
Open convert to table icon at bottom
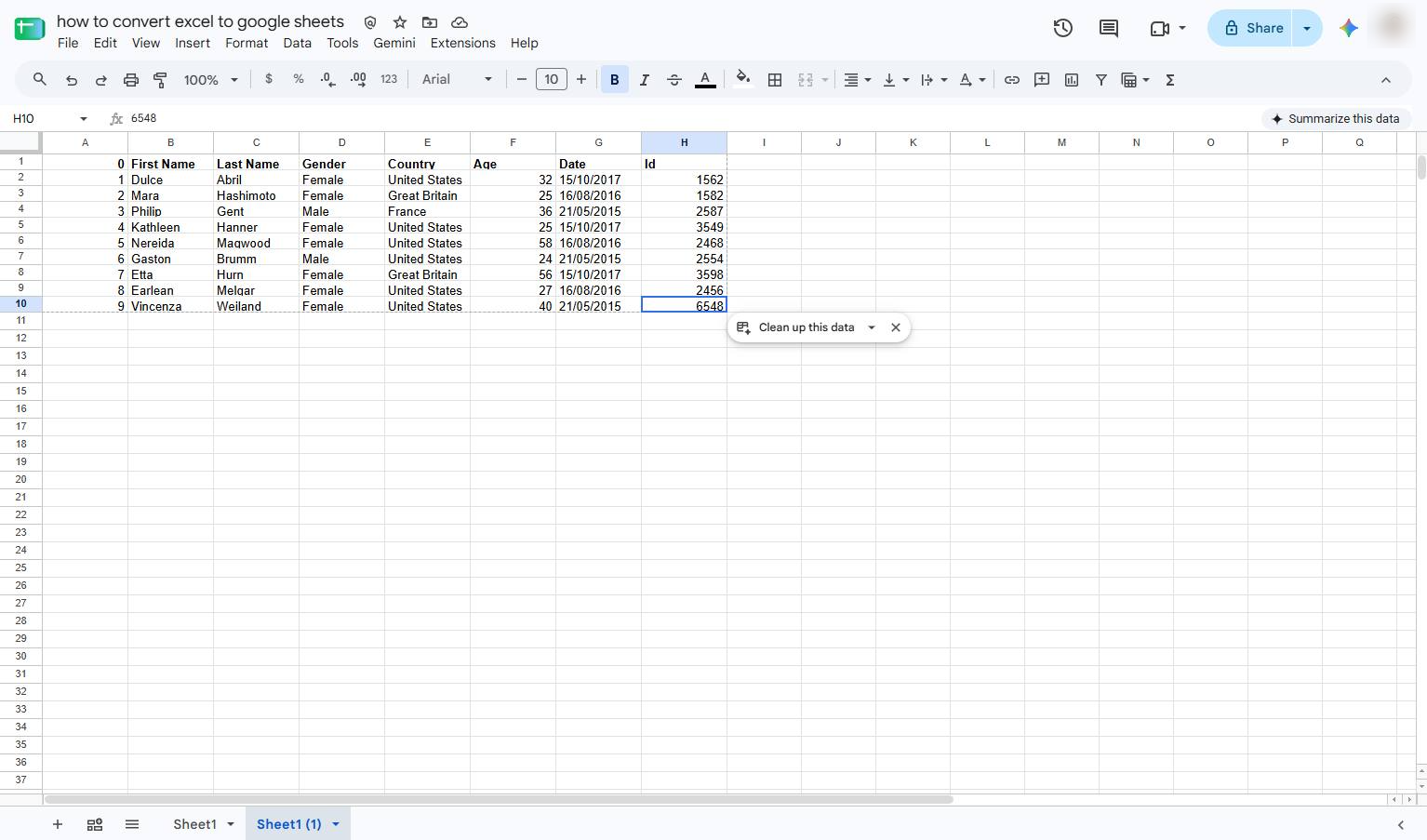pyautogui.click(x=95, y=824)
